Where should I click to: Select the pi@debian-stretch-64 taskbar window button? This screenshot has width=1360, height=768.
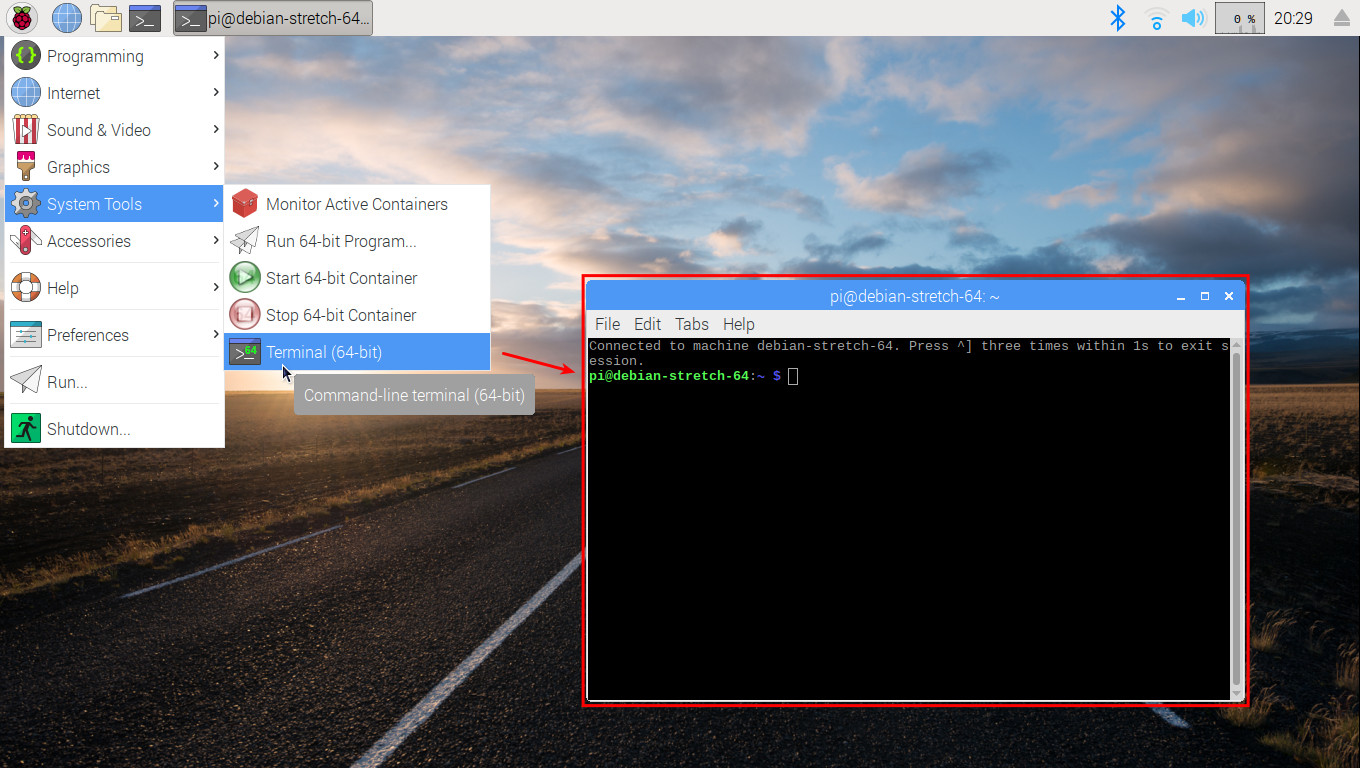(x=273, y=18)
